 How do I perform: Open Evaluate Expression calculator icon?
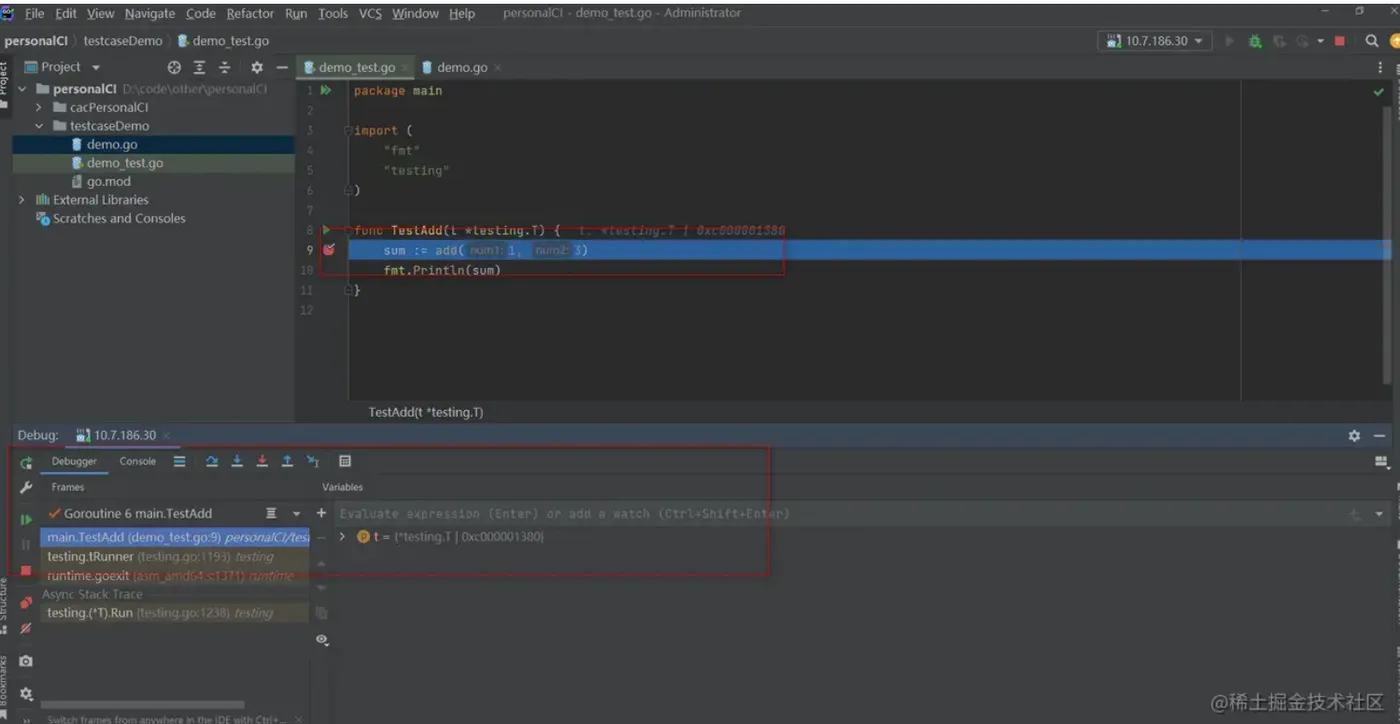click(345, 461)
